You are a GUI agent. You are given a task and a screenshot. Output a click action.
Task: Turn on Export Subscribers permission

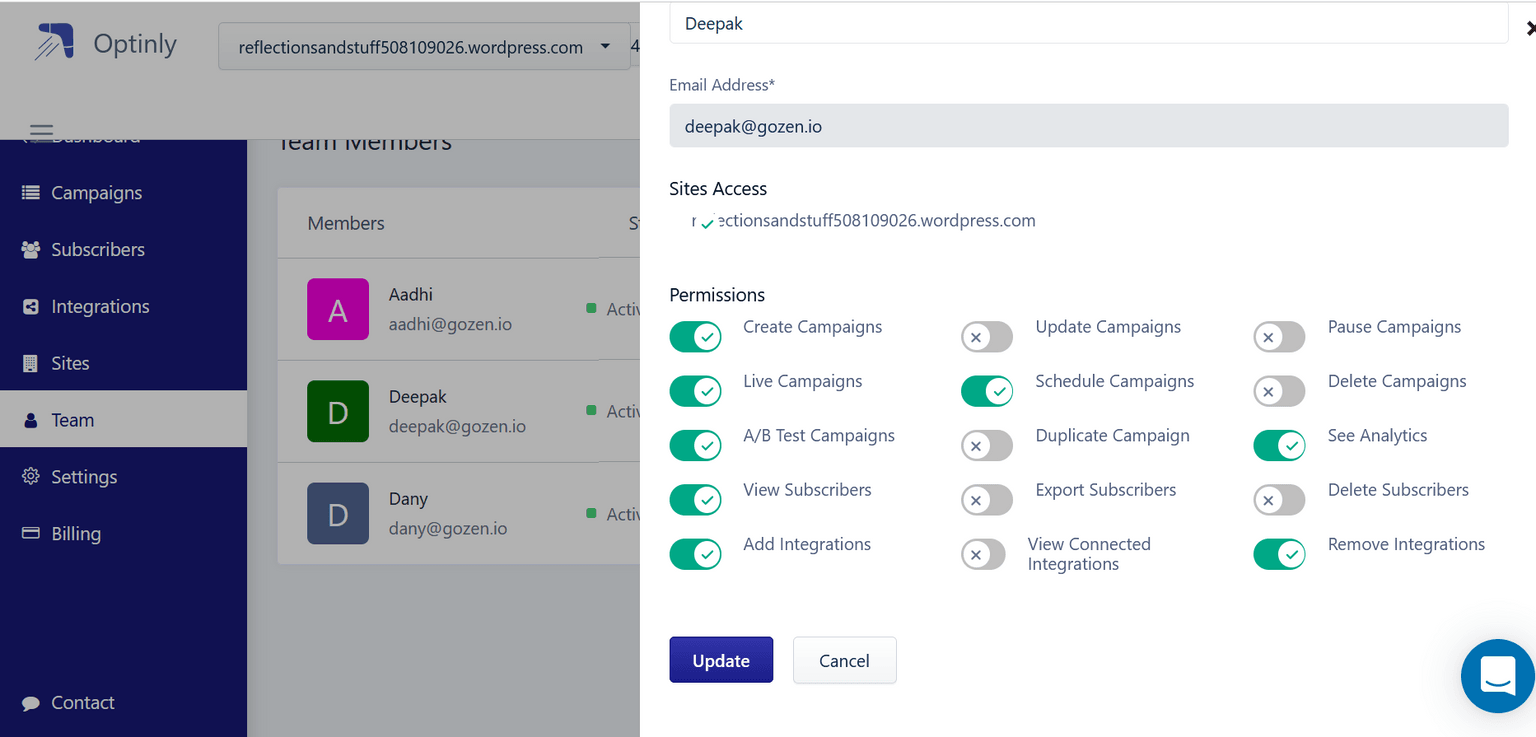coord(987,500)
